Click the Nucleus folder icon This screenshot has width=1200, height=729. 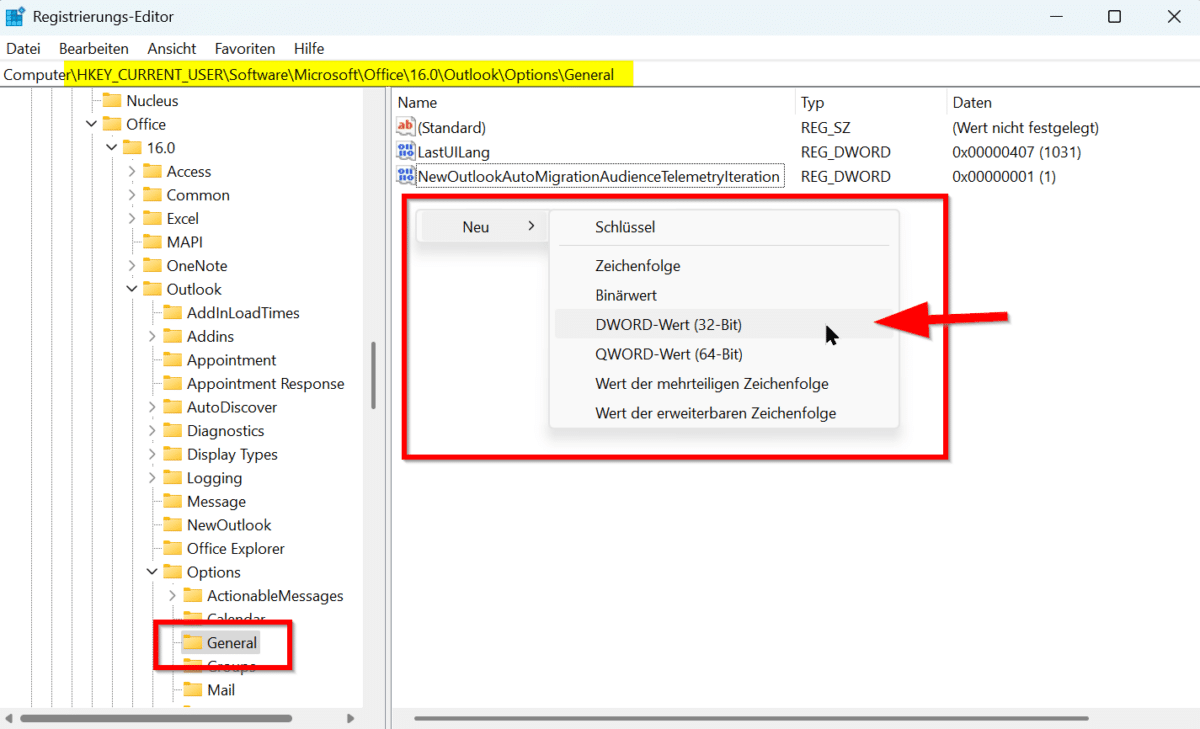(111, 100)
